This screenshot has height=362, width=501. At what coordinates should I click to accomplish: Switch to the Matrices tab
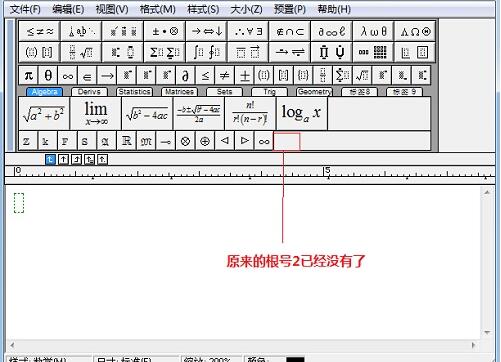tap(179, 92)
